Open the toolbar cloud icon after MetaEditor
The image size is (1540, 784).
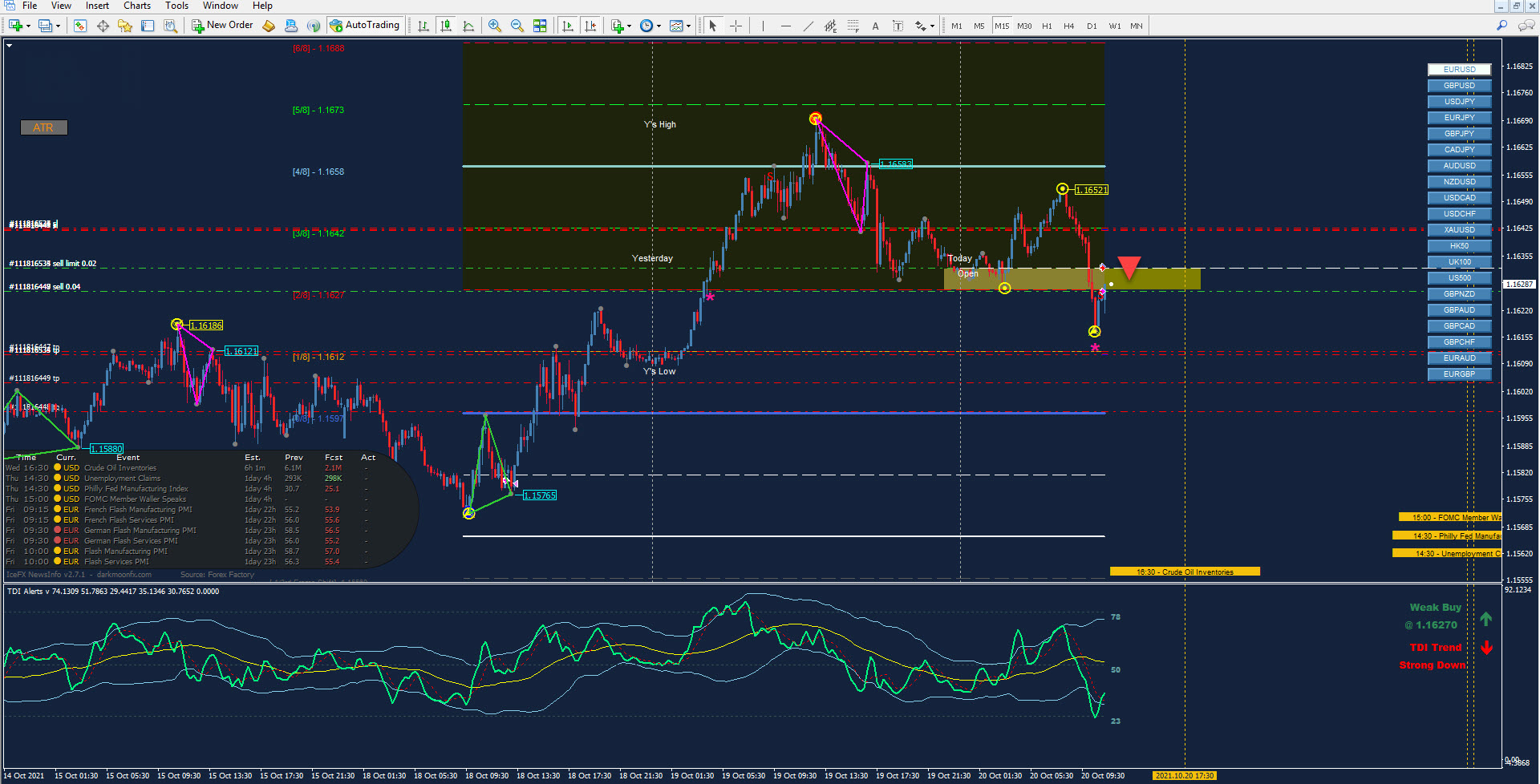coord(291,26)
